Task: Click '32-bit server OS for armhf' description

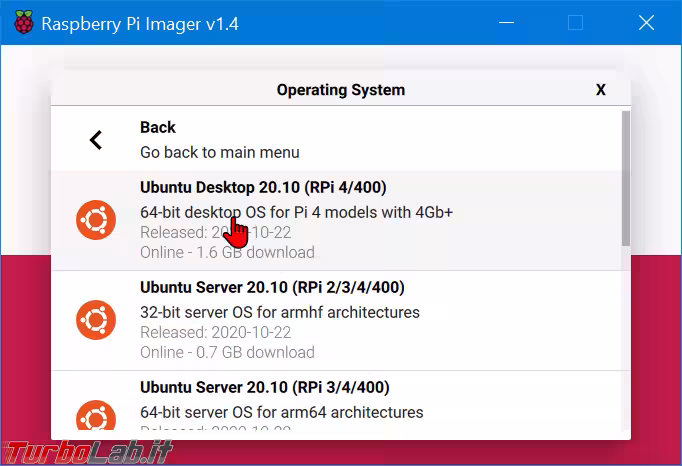Action: pos(280,312)
